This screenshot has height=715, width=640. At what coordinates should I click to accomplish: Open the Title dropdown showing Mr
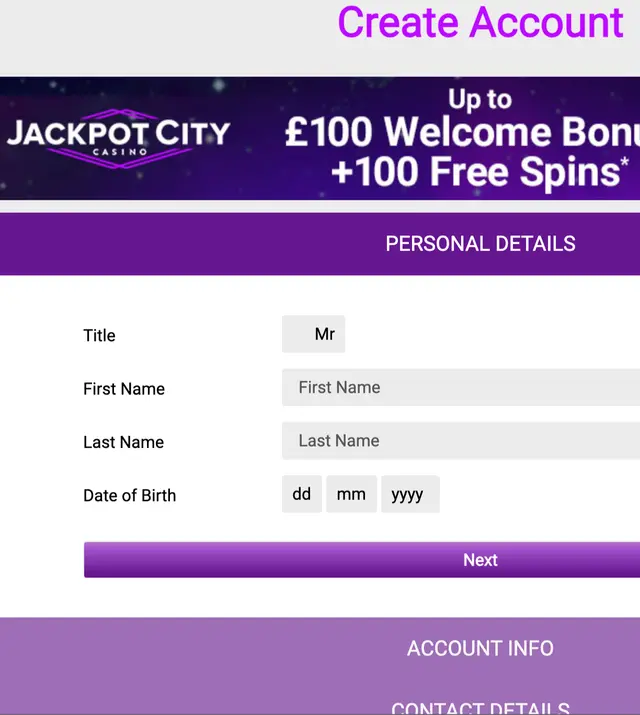(x=314, y=334)
